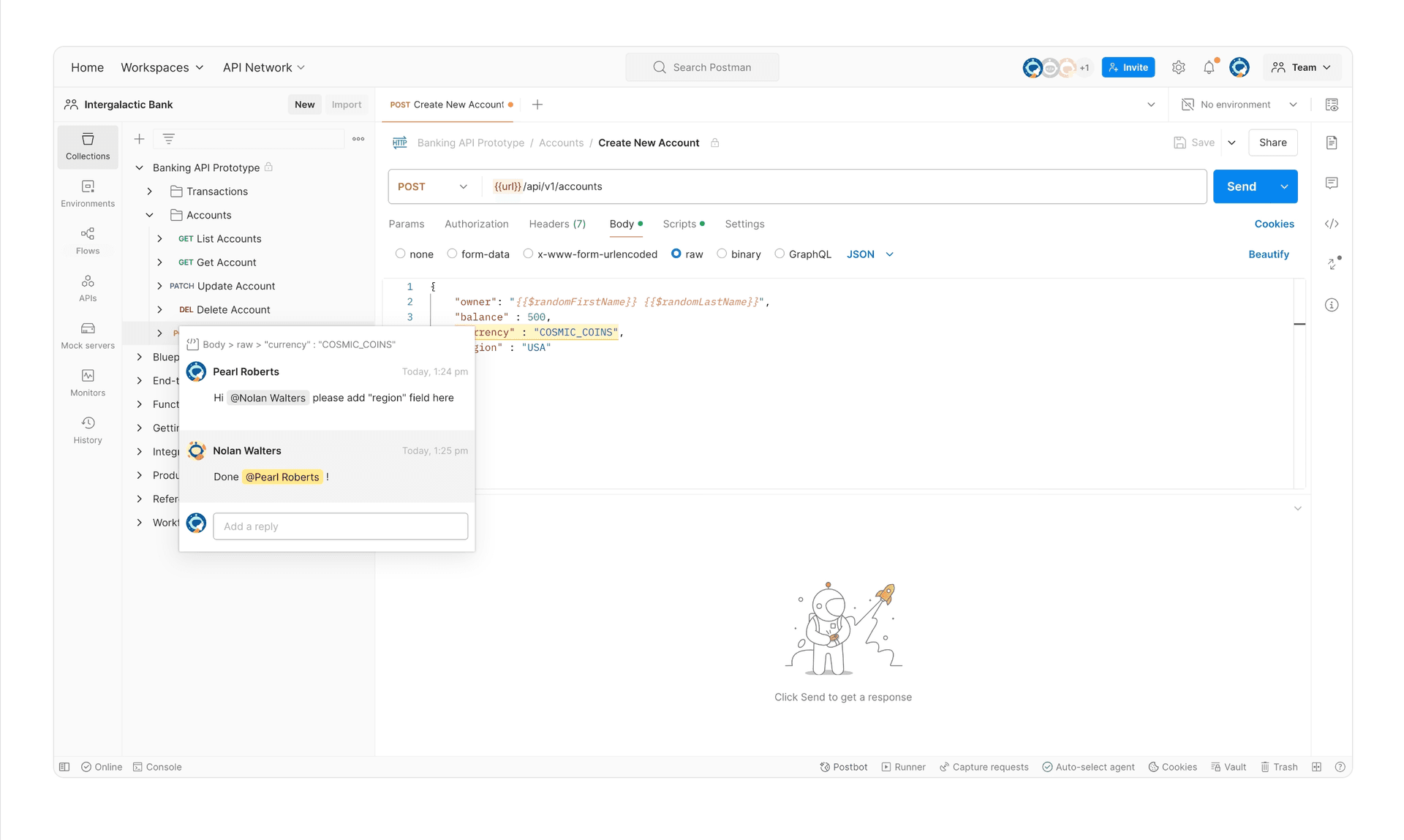1404x840 pixels.
Task: Open the Vault in status bar
Action: point(1228,767)
